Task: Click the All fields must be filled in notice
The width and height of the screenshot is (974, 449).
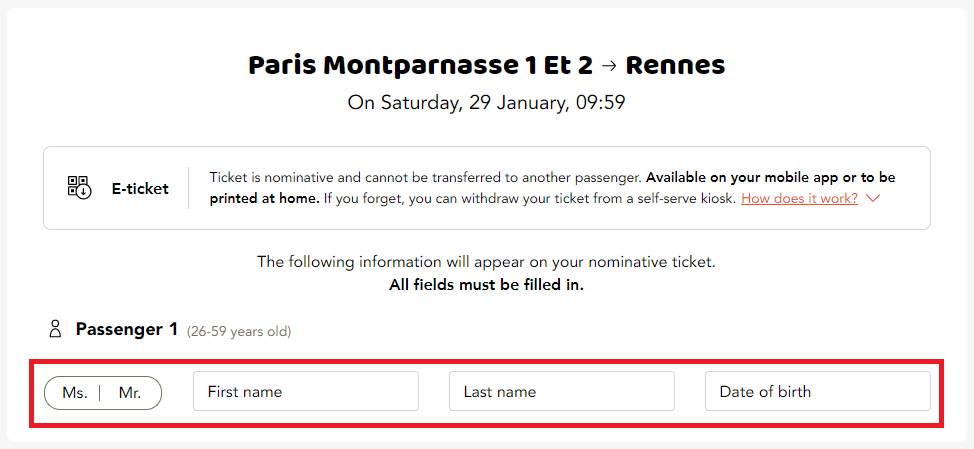Action: [x=486, y=286]
